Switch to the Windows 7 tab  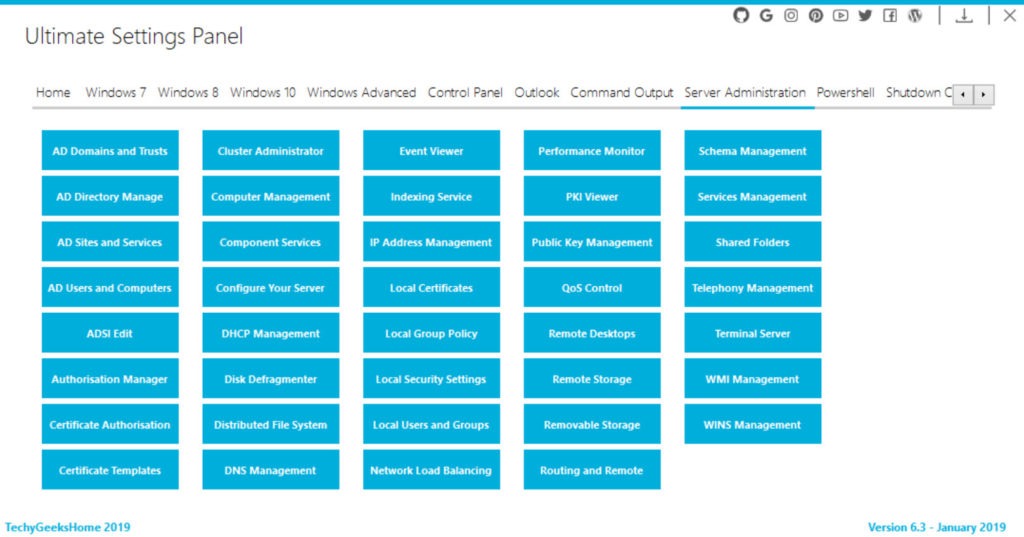click(116, 93)
